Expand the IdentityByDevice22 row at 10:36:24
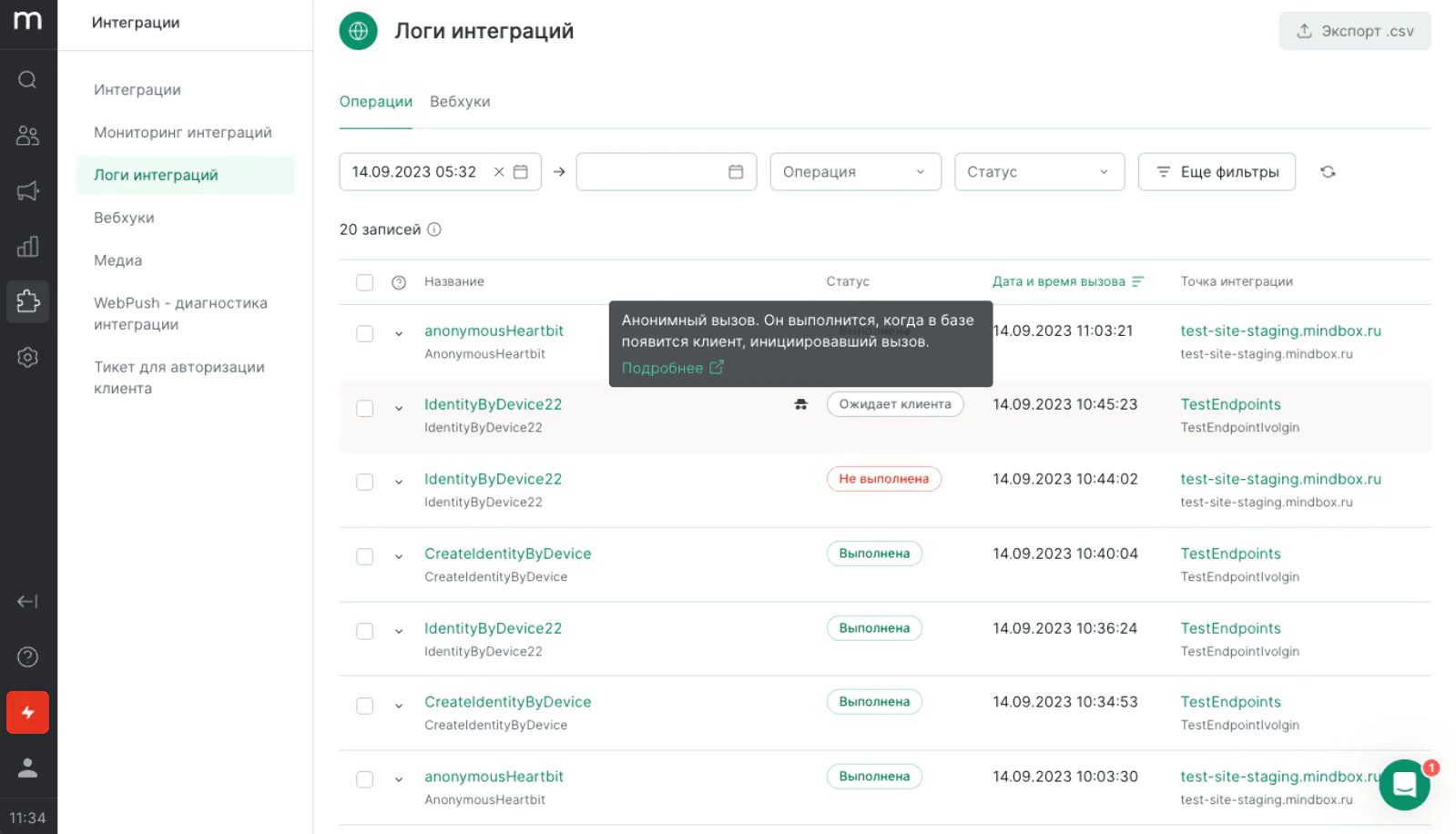1456x834 pixels. (x=399, y=631)
